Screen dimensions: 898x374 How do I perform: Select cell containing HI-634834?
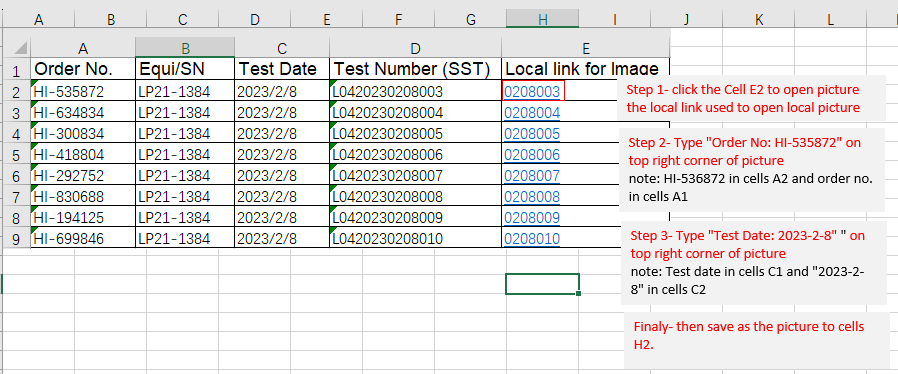[82, 113]
